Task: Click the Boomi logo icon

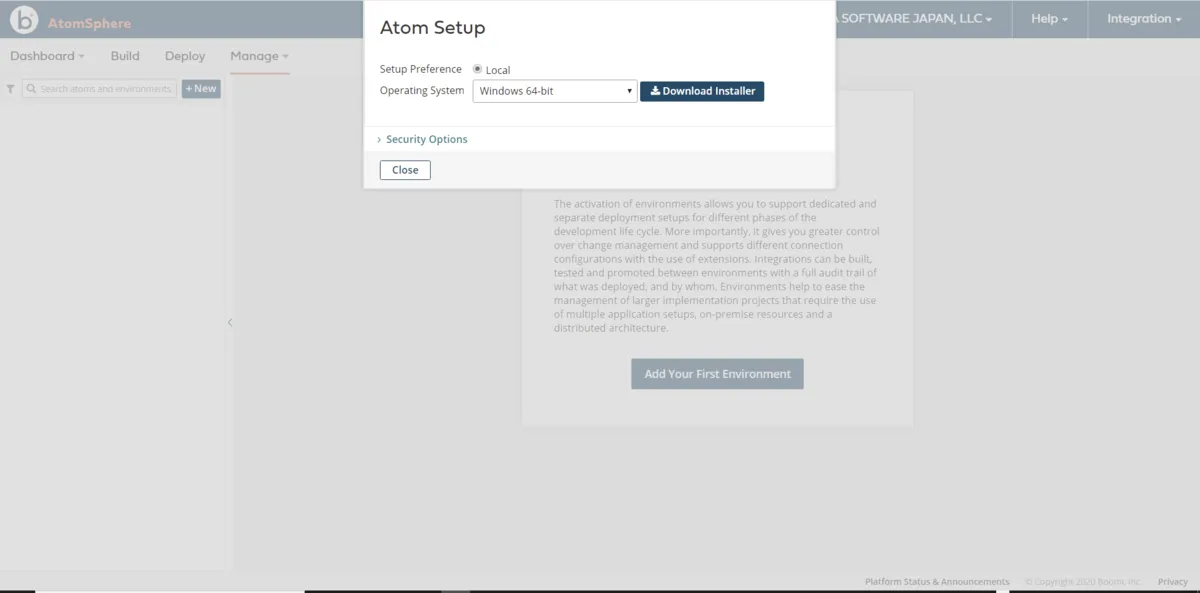Action: pos(24,20)
